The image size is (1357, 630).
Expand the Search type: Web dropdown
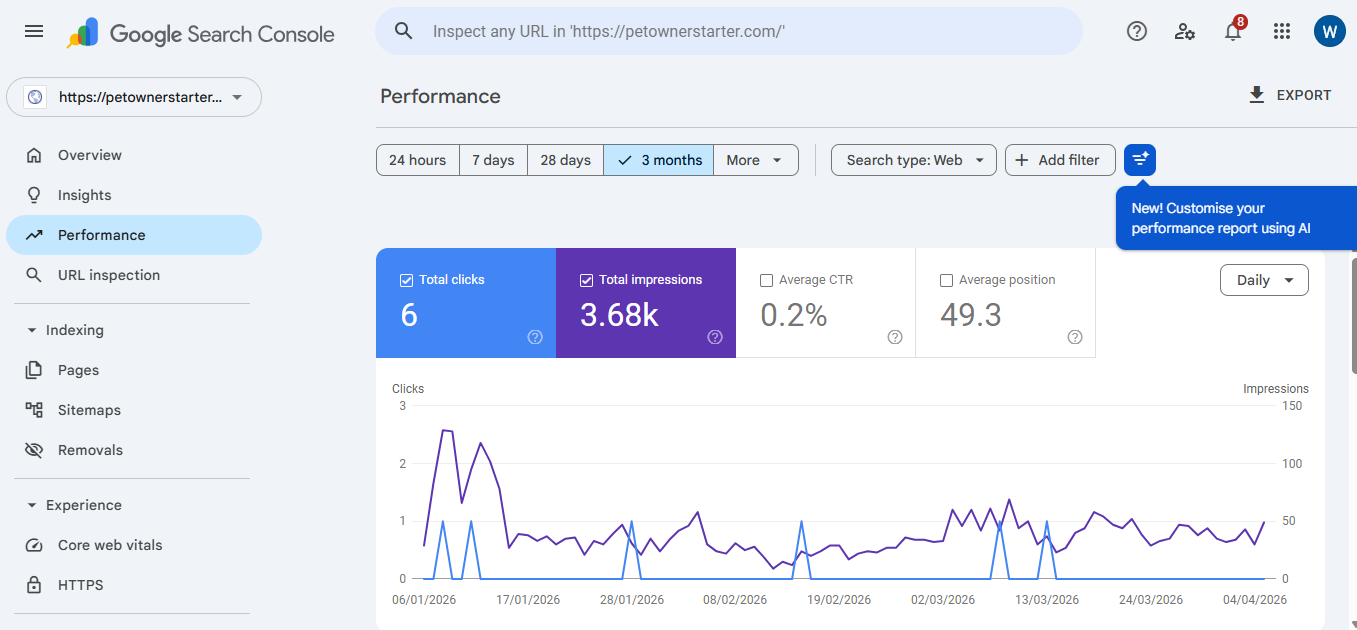pos(913,160)
